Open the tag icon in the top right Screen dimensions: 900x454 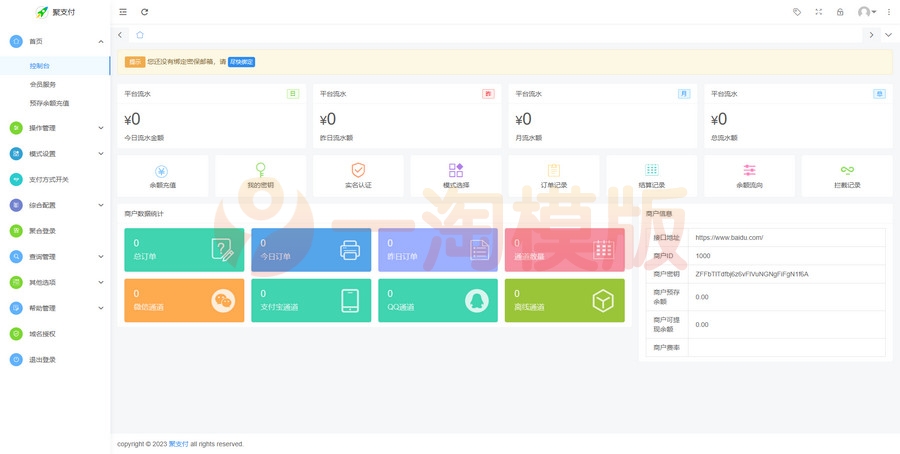pos(797,12)
